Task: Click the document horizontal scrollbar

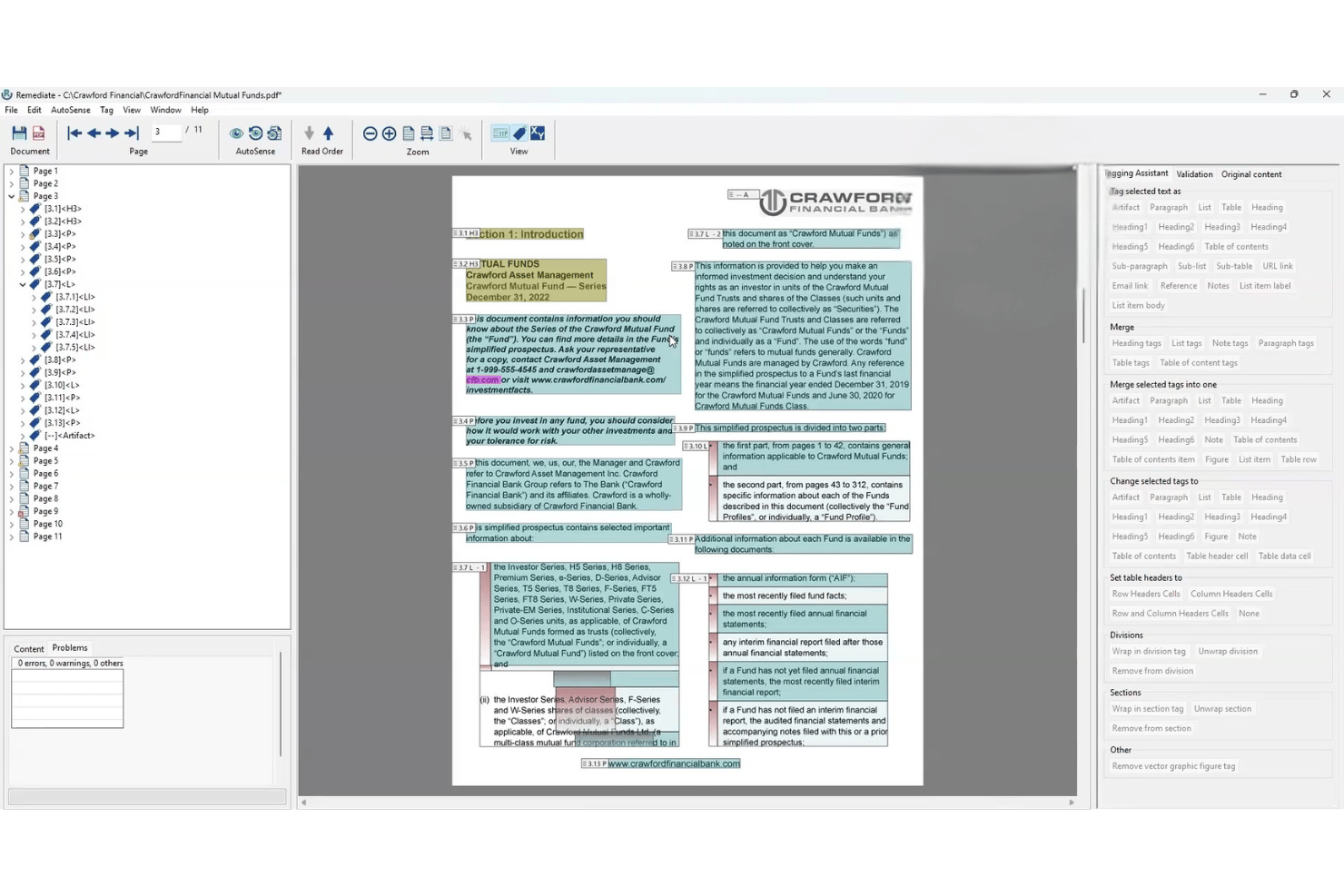Action: coord(687,802)
